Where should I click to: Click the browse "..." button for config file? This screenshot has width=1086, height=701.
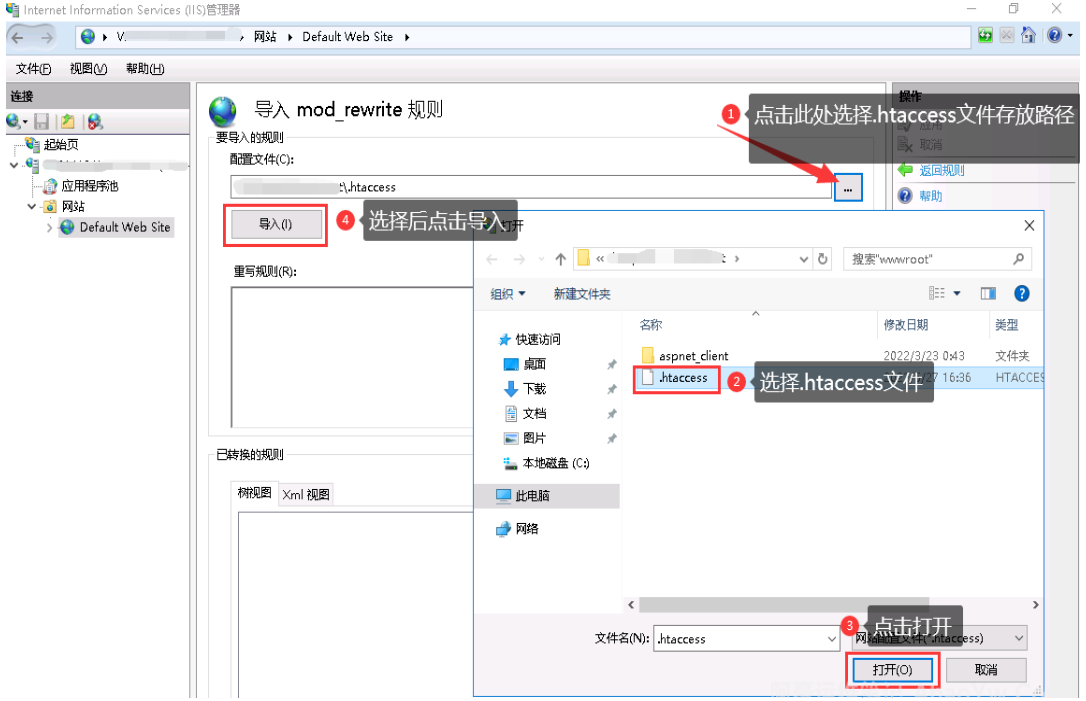pos(848,187)
